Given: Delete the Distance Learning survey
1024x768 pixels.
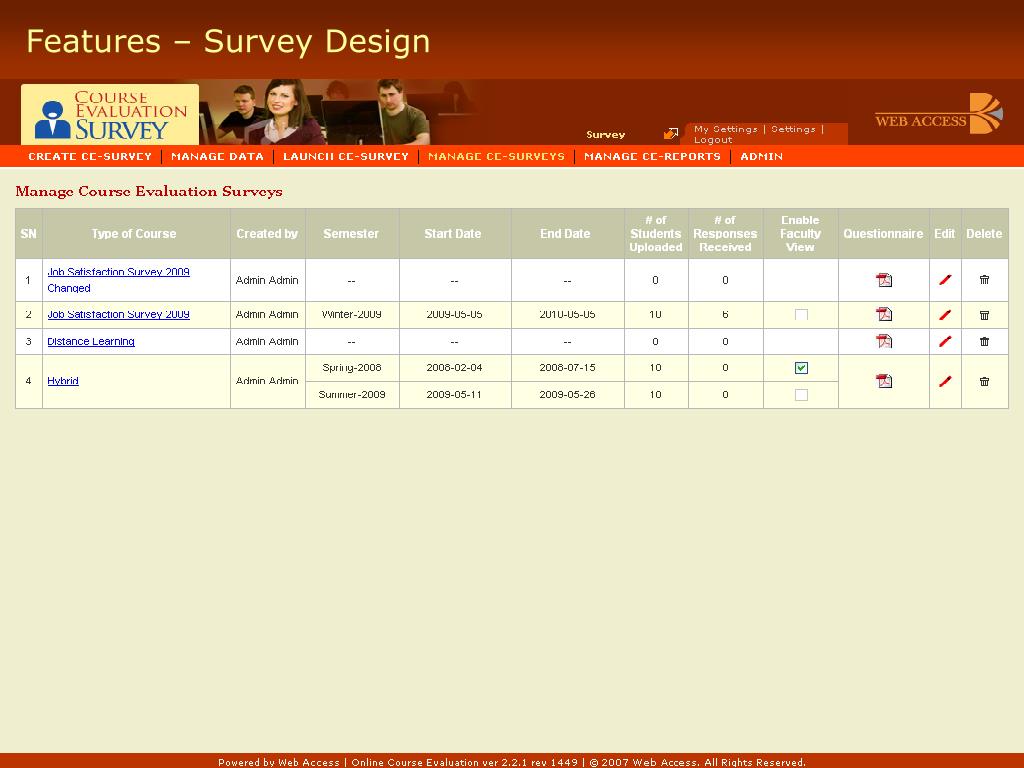Looking at the screenshot, I should (x=984, y=342).
